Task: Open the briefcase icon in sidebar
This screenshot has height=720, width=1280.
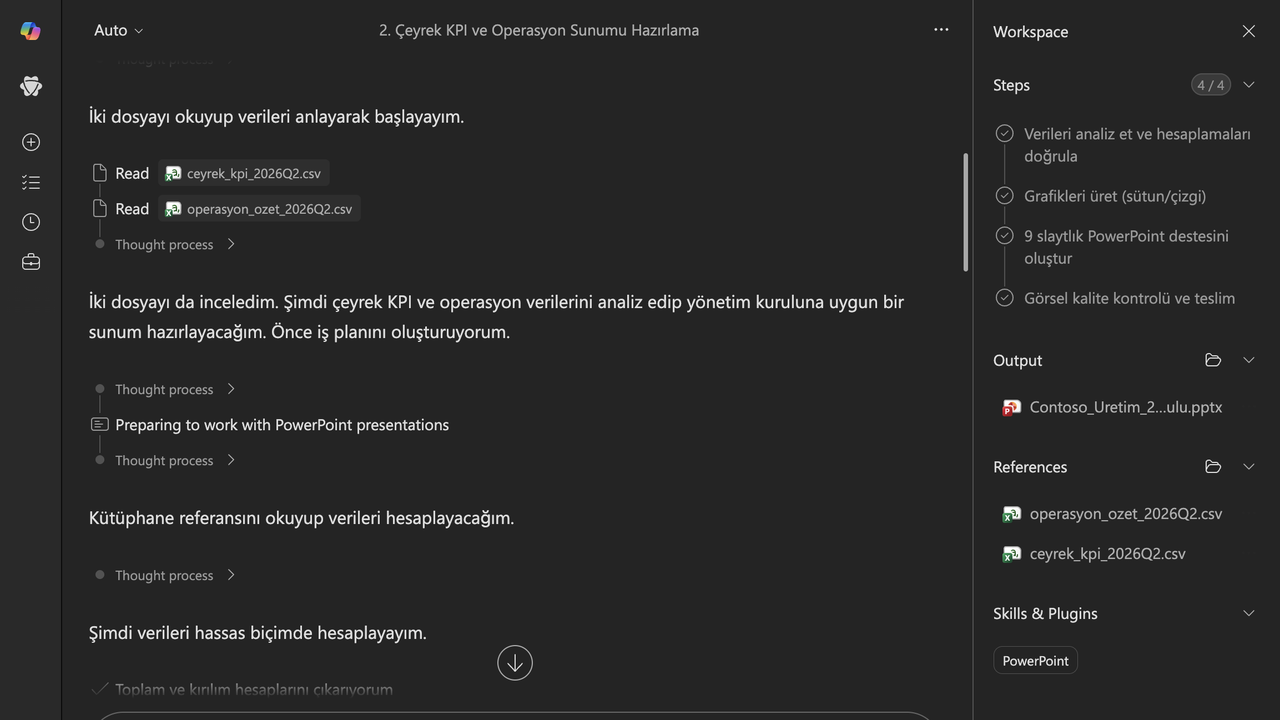Action: point(31,262)
